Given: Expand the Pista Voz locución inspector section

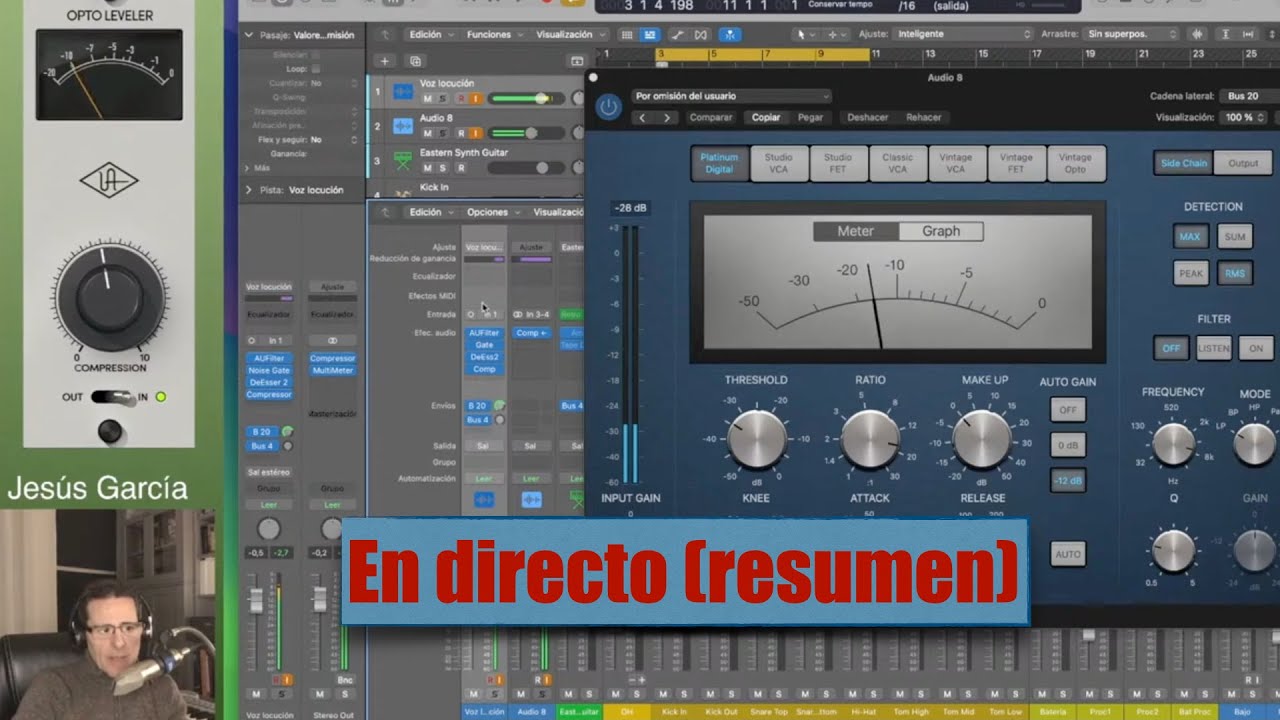Looking at the screenshot, I should [249, 189].
